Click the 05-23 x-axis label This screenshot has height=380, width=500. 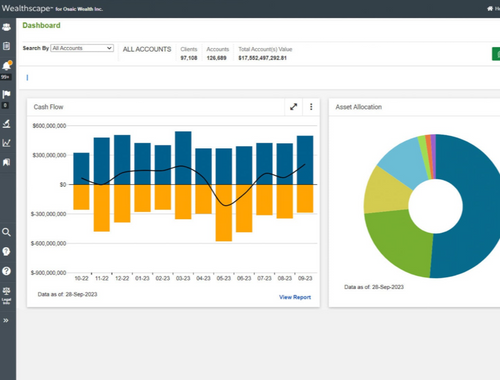point(224,278)
